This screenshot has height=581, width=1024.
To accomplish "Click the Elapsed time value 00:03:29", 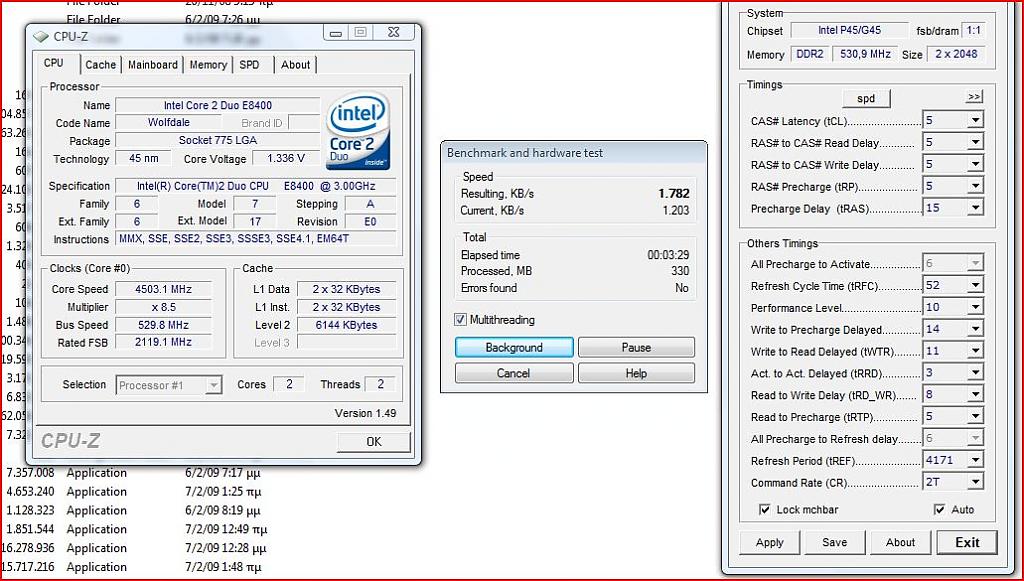I will [668, 255].
